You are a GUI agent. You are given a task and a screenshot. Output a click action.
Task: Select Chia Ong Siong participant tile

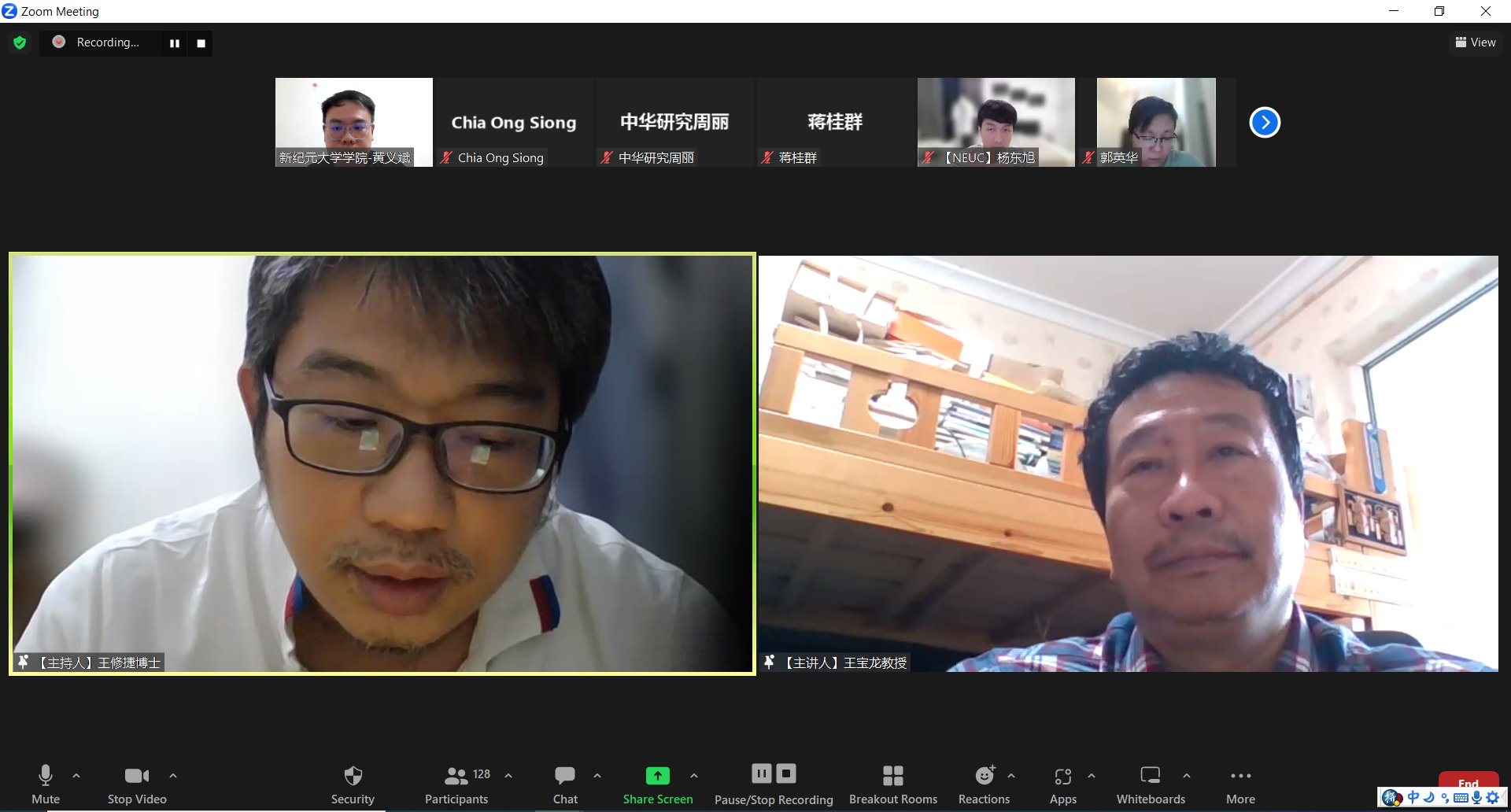coord(514,122)
